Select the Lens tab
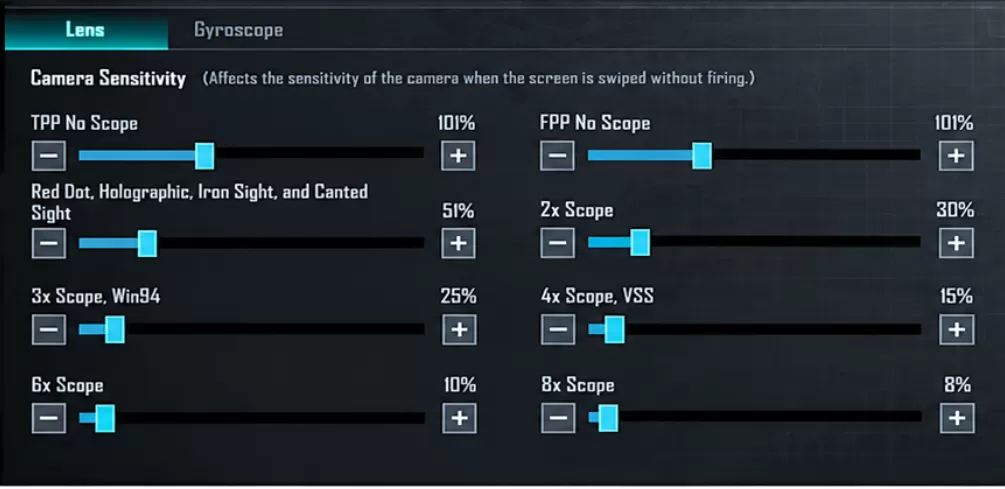1005x489 pixels. click(x=86, y=29)
